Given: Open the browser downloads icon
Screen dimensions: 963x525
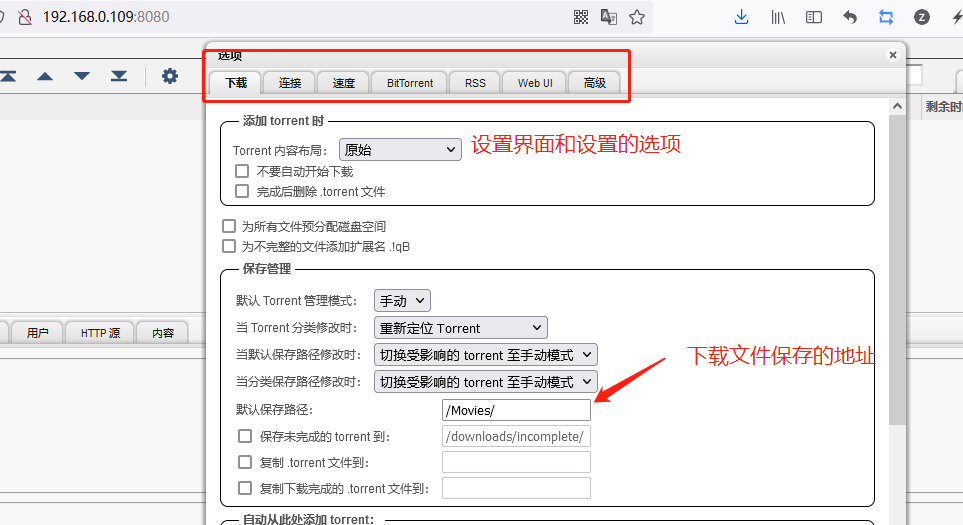Looking at the screenshot, I should pos(741,17).
